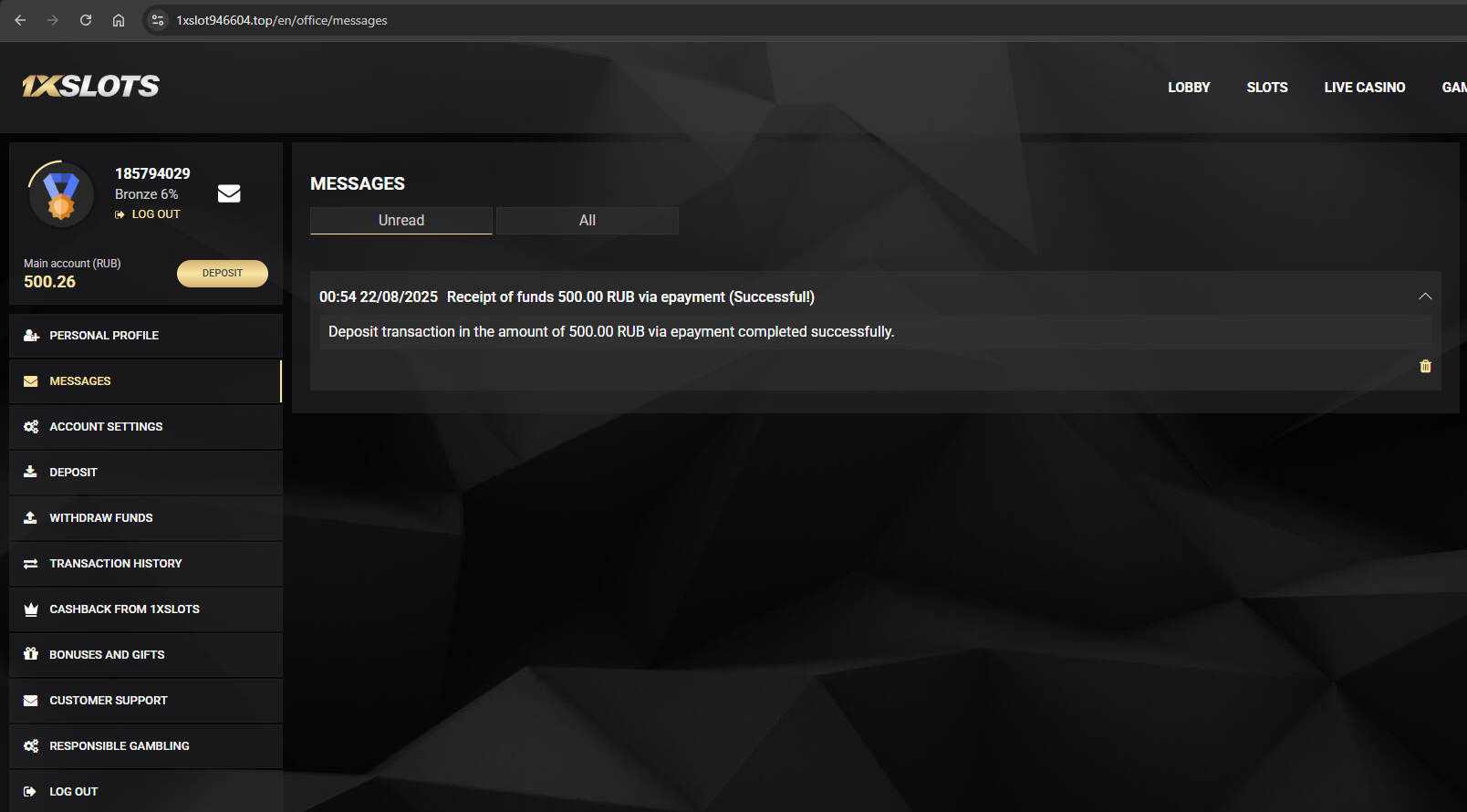
Task: Click 'Main account (RUB)' label
Action: 72,264
